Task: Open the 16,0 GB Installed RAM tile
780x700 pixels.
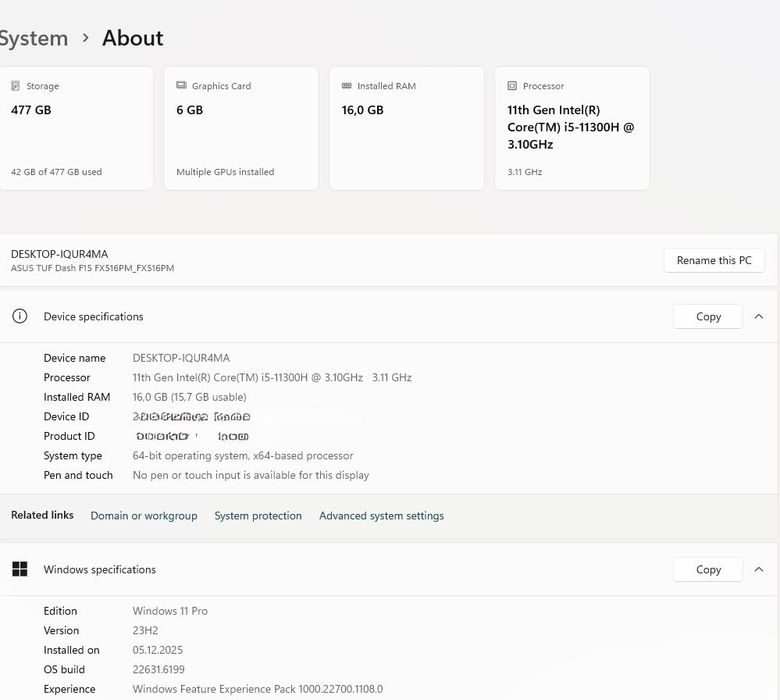Action: click(407, 128)
